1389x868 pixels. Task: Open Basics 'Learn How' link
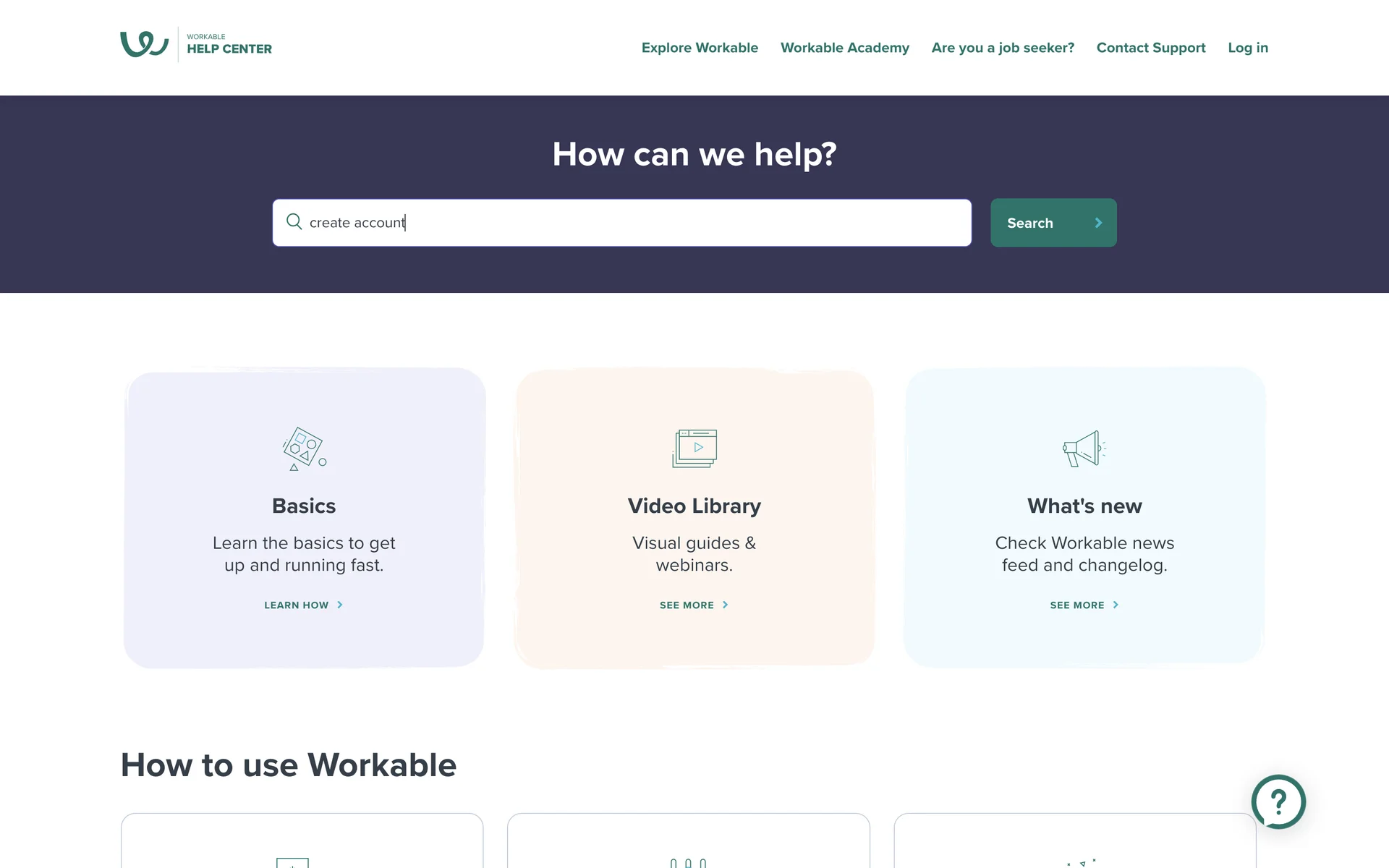click(x=297, y=605)
